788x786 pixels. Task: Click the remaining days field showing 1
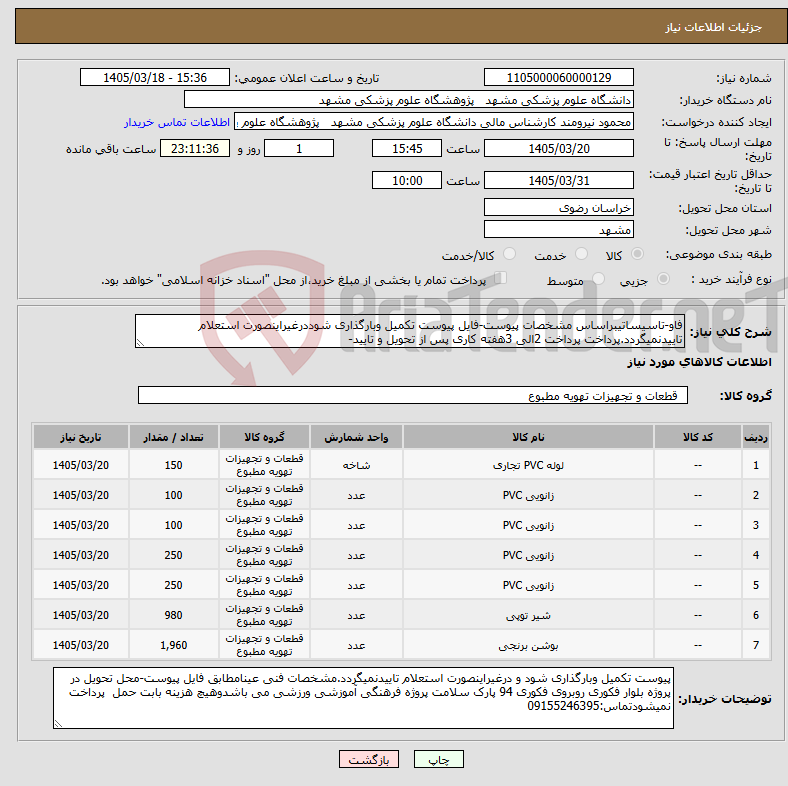coord(299,148)
